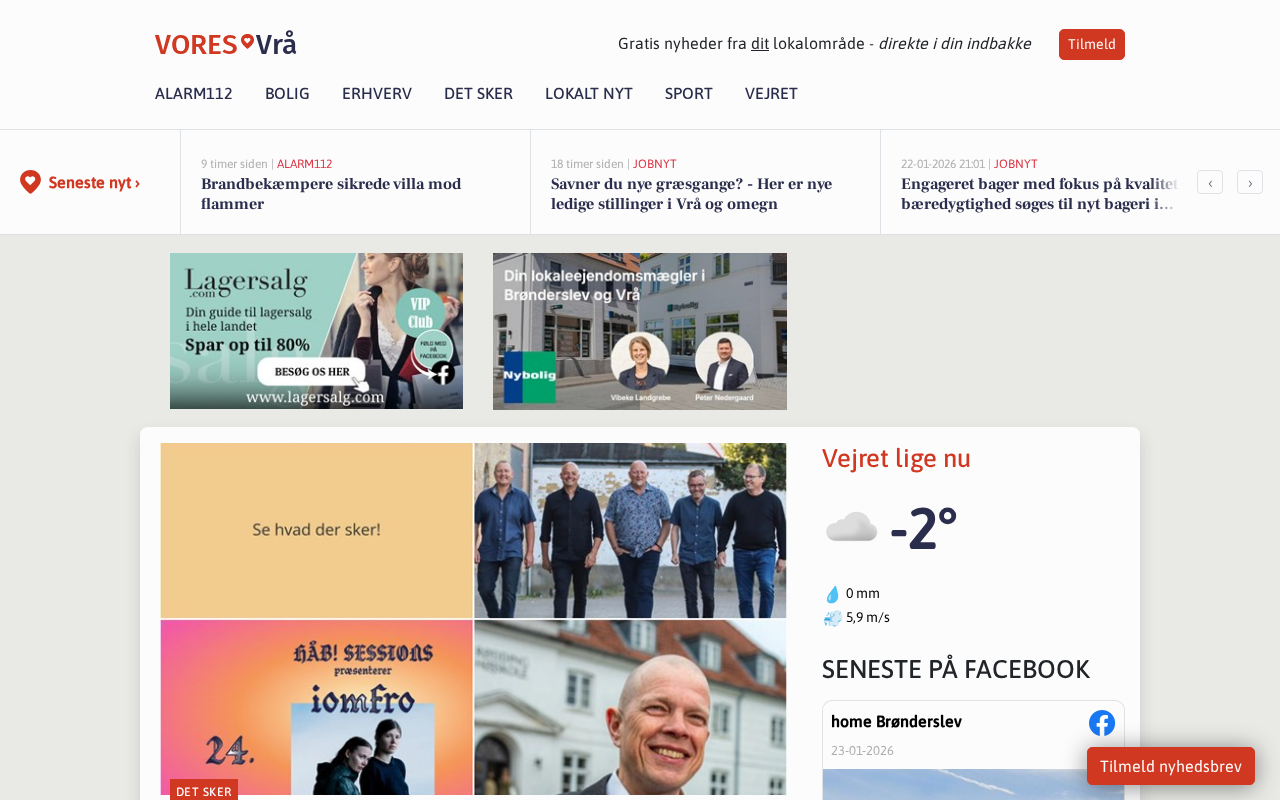Image resolution: width=1280 pixels, height=800 pixels.
Task: Open the Seneste nyt link
Action: coord(94,183)
